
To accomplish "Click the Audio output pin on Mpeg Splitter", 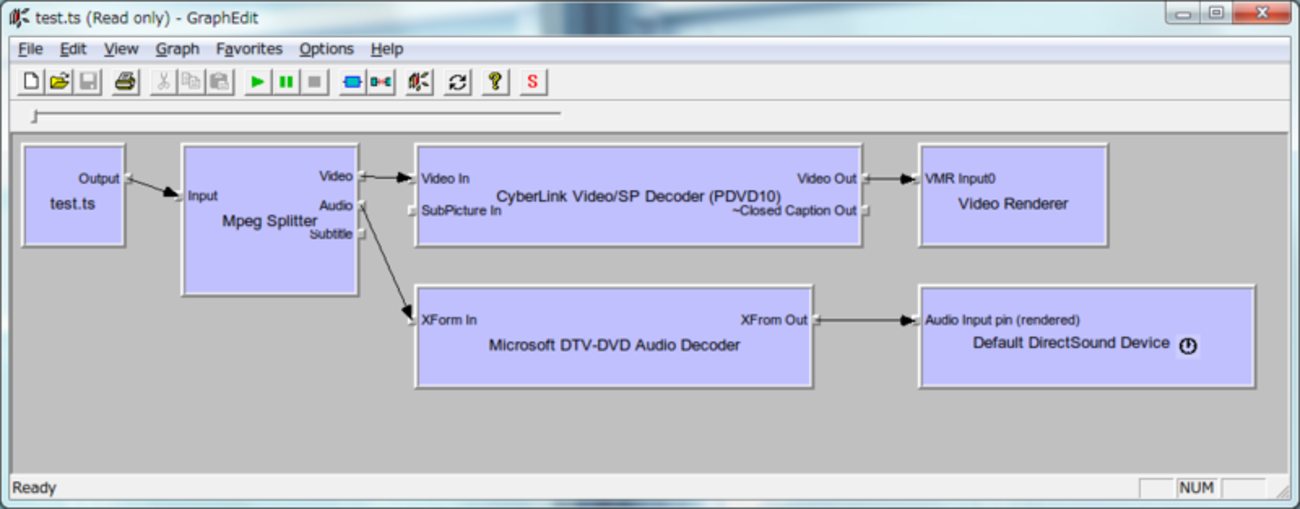I will pos(362,205).
